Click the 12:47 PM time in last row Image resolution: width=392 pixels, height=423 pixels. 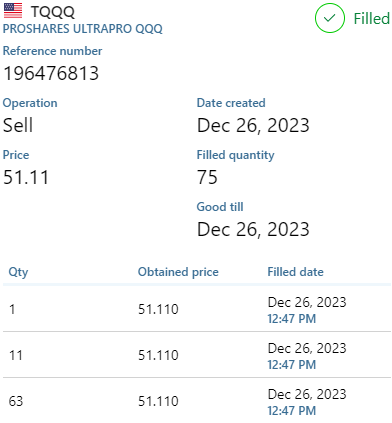pos(292,411)
